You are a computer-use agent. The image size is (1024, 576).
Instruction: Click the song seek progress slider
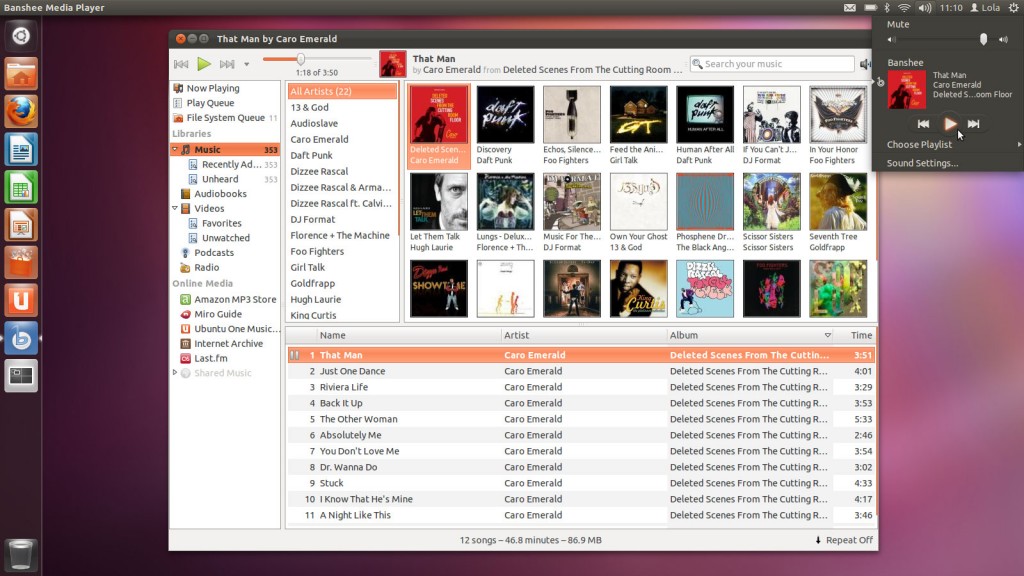tap(300, 59)
